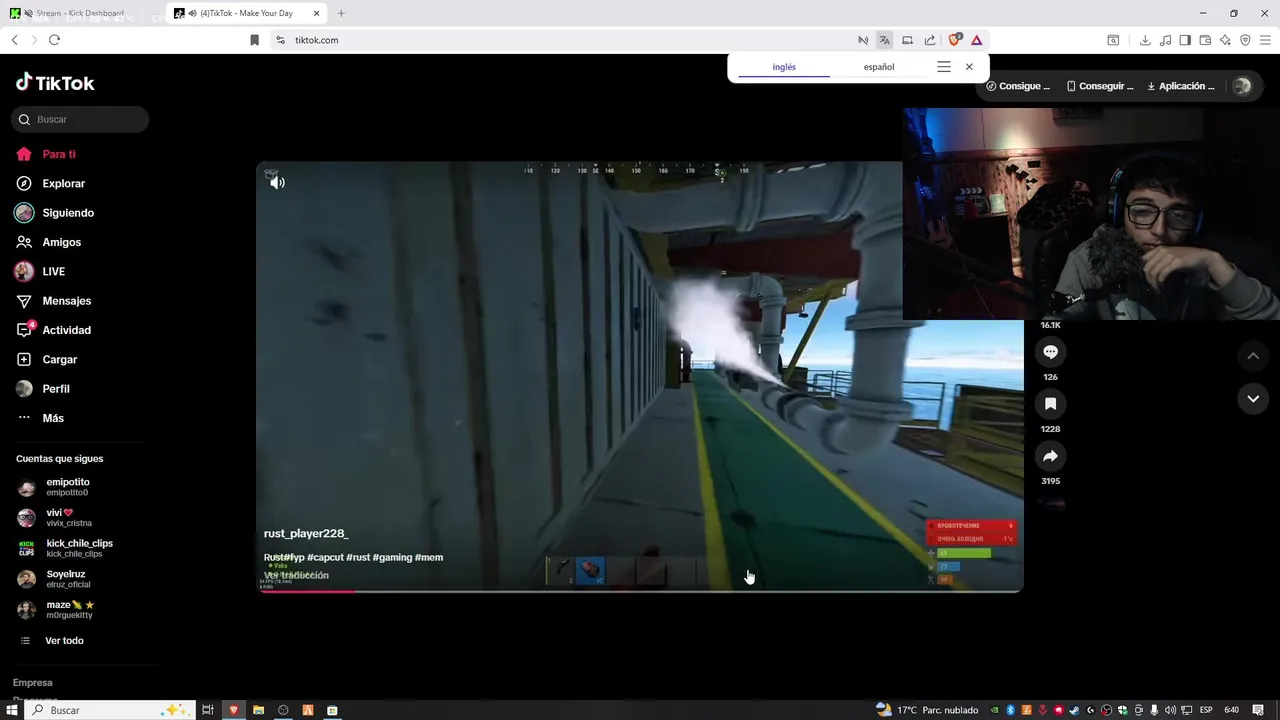The width and height of the screenshot is (1280, 720).
Task: Select the TikTok - Make Your Day tab
Action: click(x=246, y=13)
